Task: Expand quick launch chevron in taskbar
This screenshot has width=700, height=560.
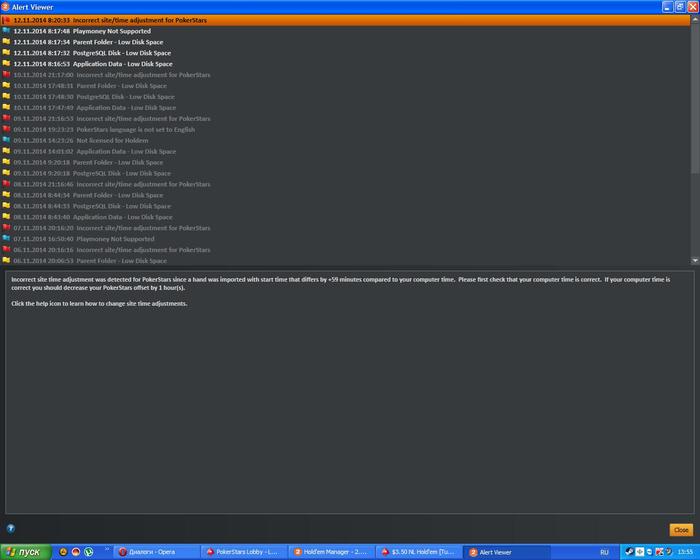Action: point(107,549)
